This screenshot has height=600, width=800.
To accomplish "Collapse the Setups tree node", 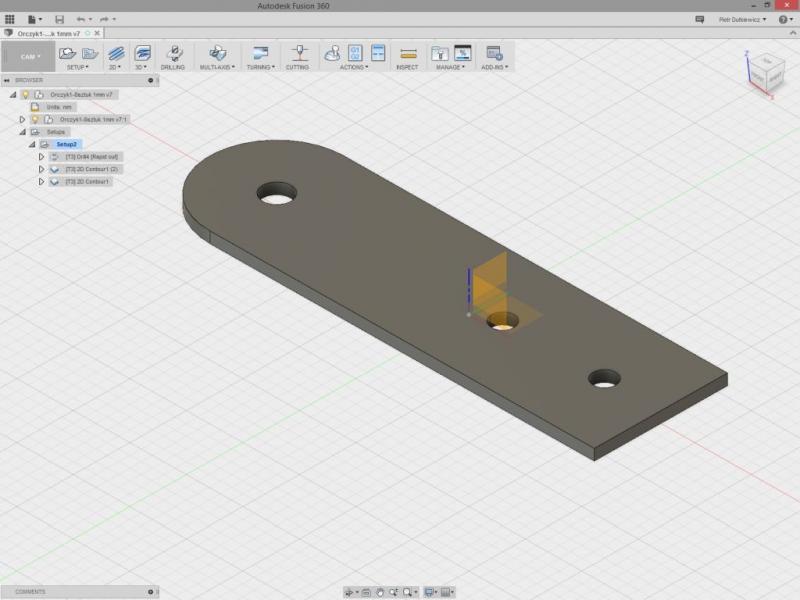I will 22,131.
